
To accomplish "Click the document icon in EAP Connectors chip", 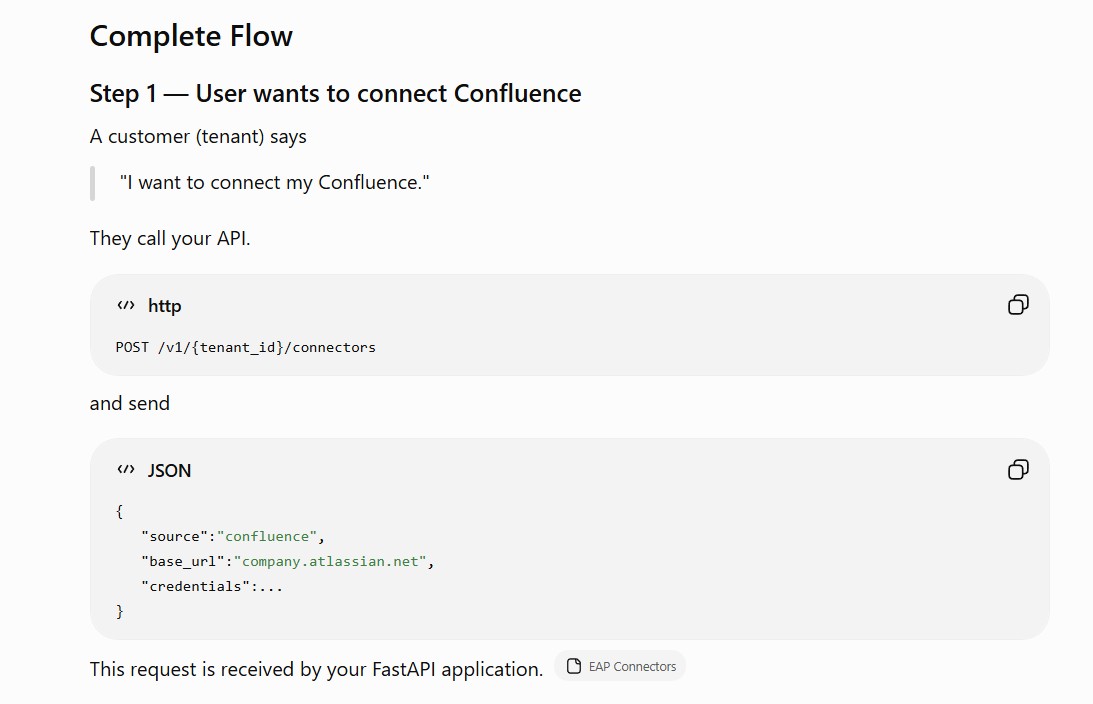I will tap(574, 666).
